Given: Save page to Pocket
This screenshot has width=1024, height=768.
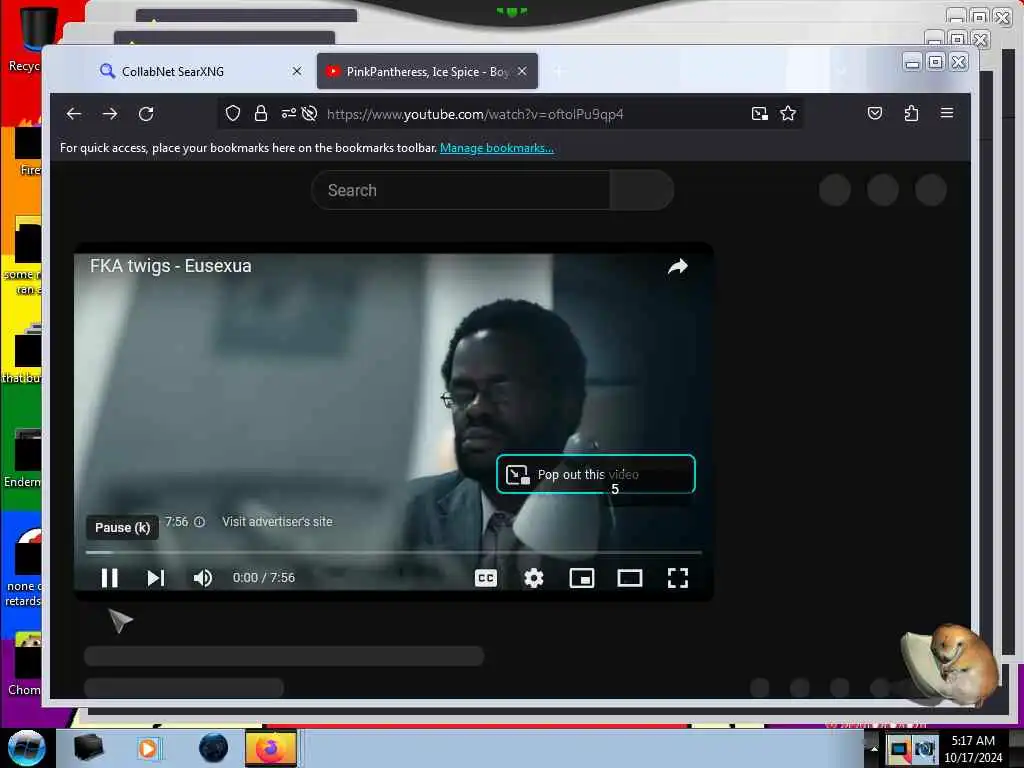Looking at the screenshot, I should tap(875, 114).
